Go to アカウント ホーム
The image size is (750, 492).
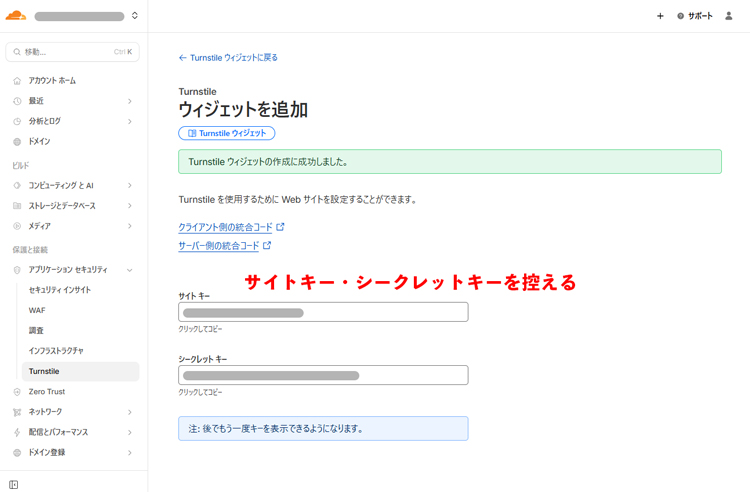[52, 80]
